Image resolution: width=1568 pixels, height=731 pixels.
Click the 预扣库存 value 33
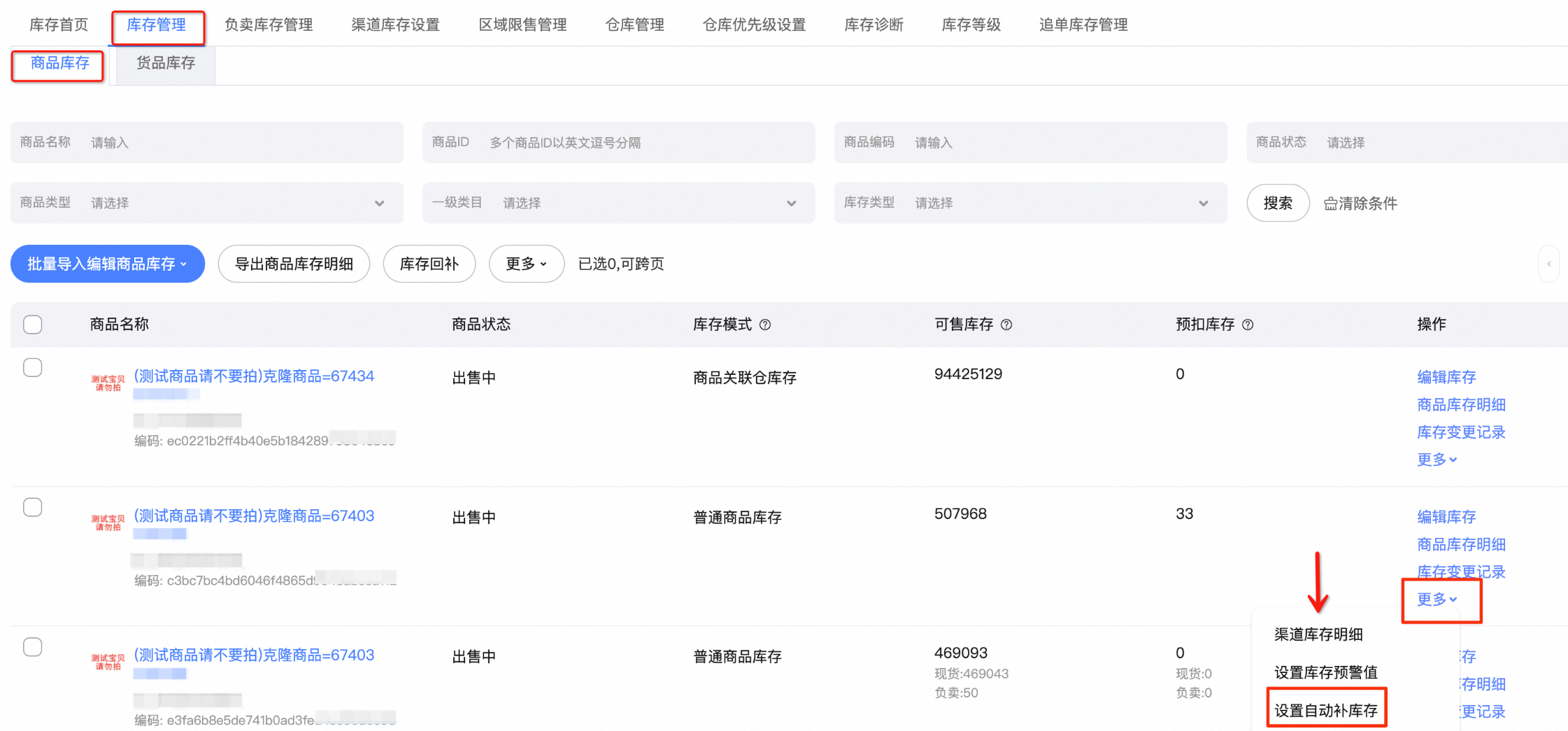(1184, 514)
